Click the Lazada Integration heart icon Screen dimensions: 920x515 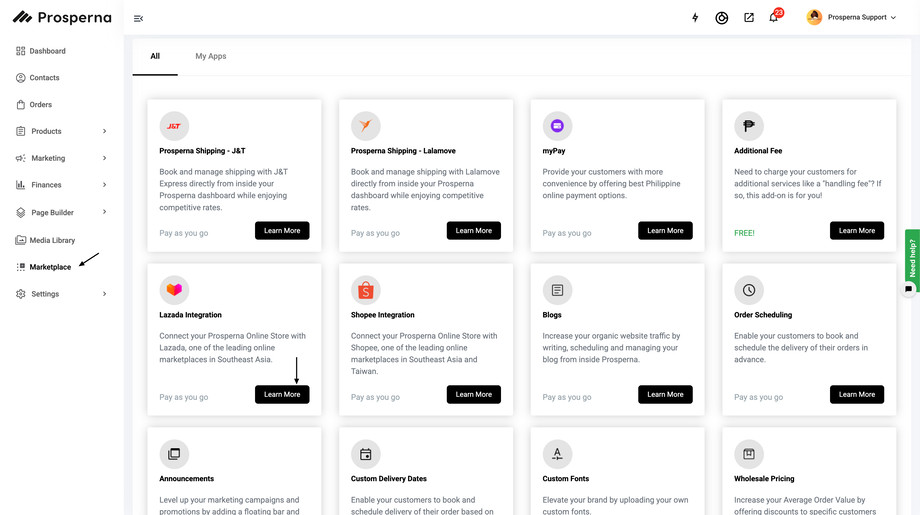[174, 290]
